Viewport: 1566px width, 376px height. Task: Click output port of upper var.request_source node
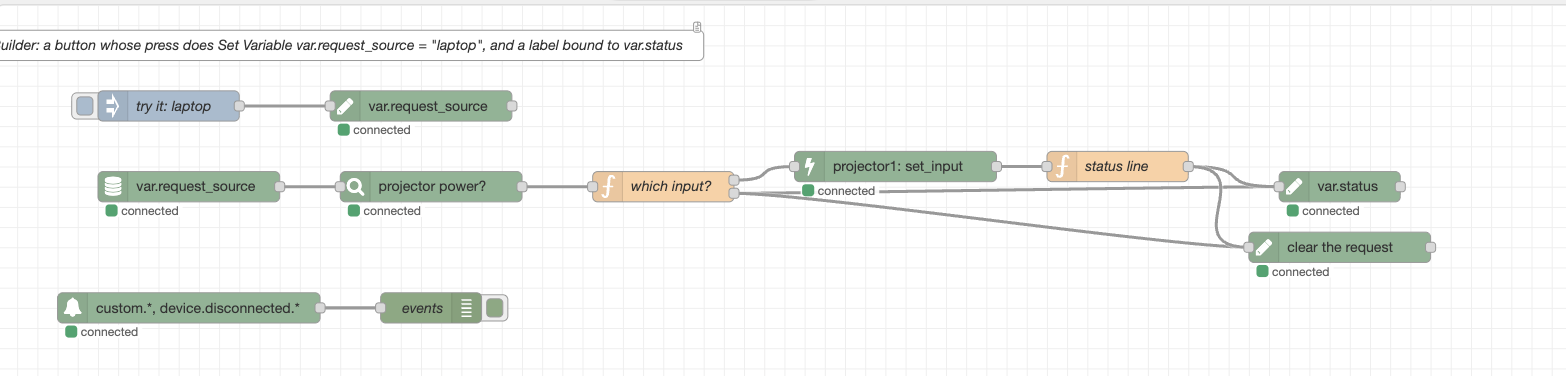pyautogui.click(x=512, y=106)
